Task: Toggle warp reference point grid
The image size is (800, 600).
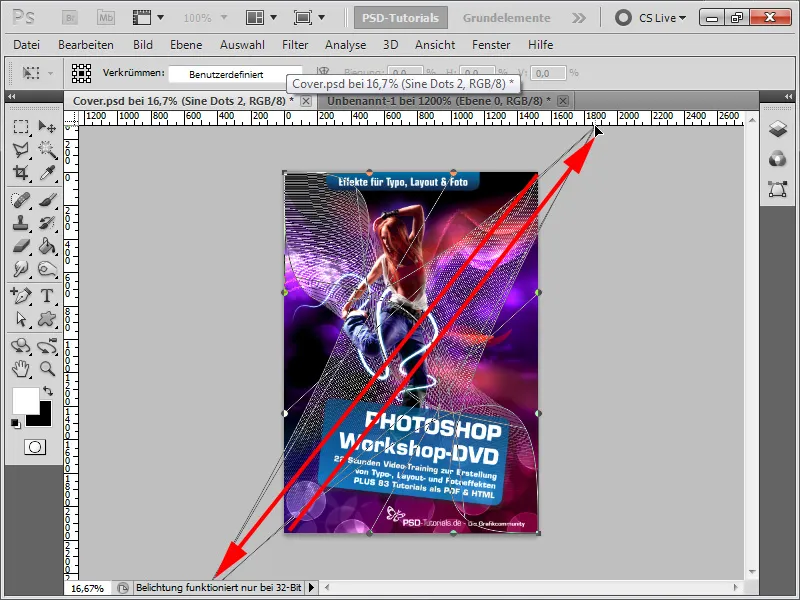Action: 81,73
